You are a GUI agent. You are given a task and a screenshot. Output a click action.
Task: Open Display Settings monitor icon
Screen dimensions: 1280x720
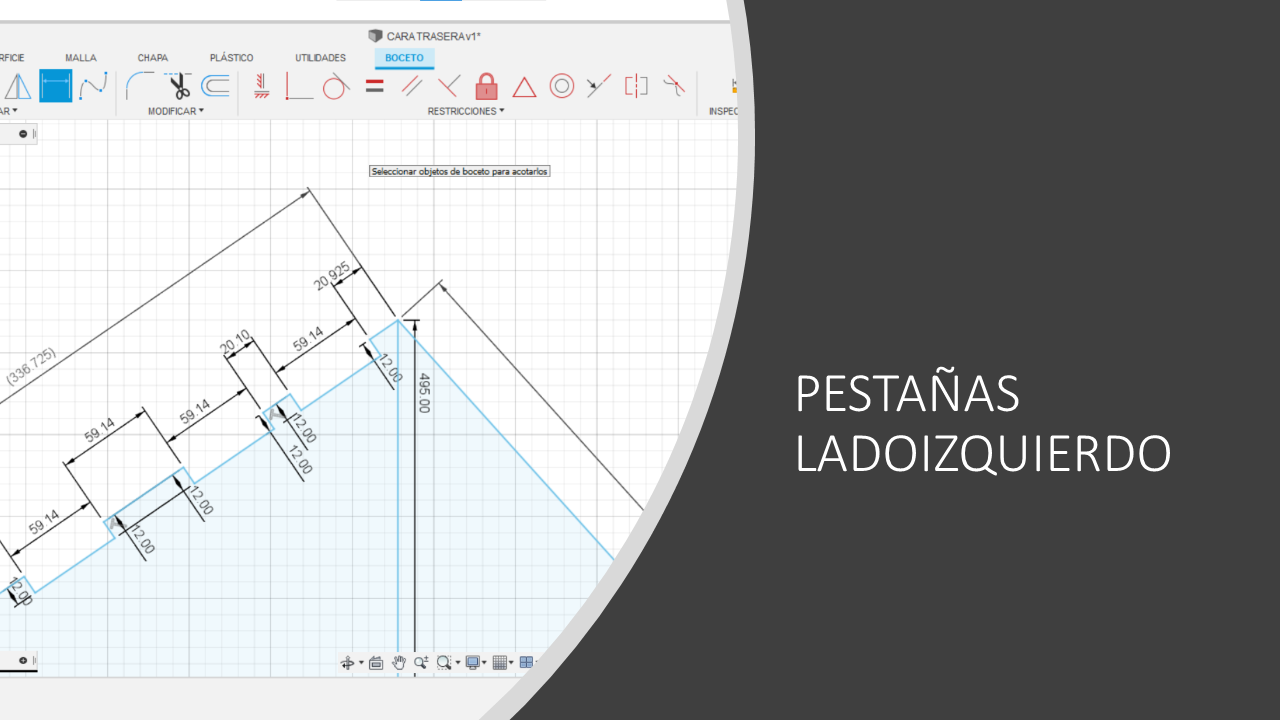point(473,662)
